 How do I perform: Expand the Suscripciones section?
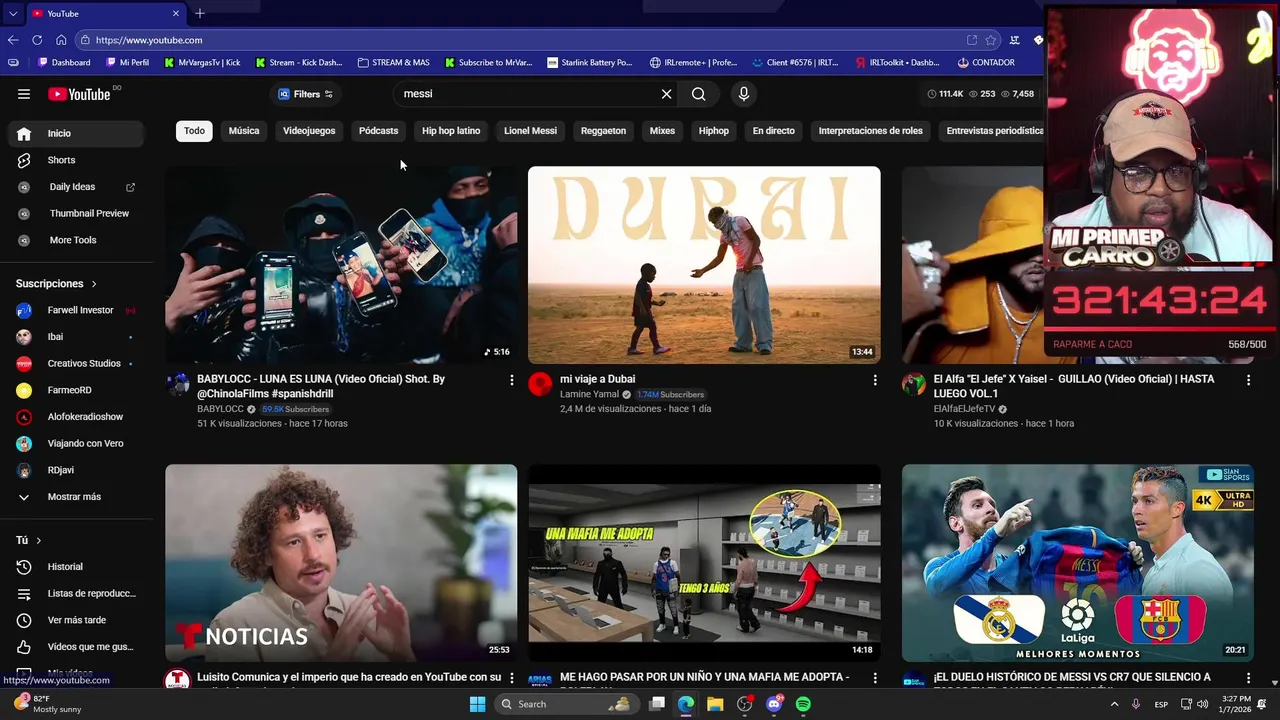[x=57, y=284]
